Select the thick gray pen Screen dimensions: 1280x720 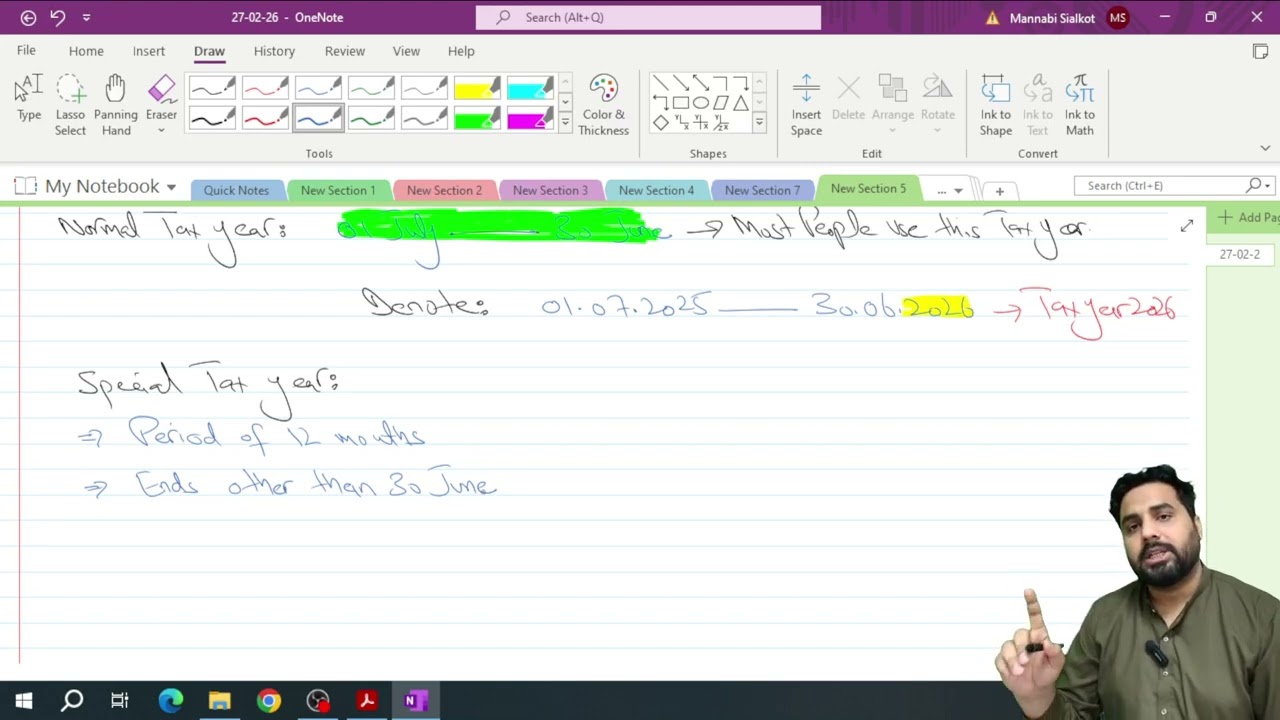coord(424,118)
